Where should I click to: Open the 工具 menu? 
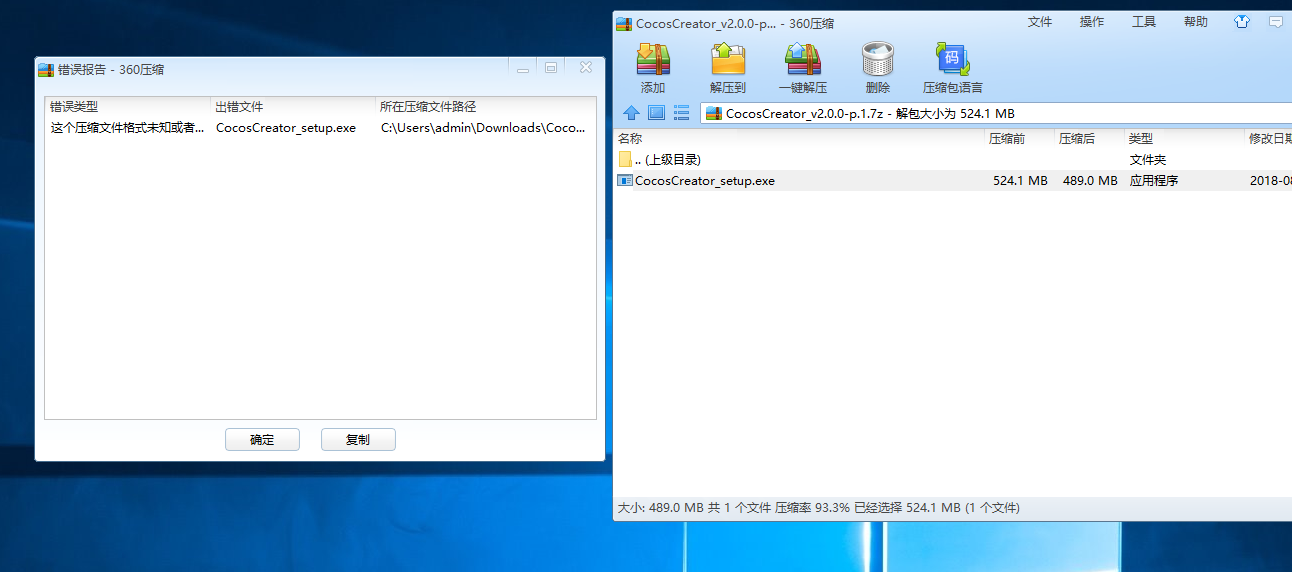point(1144,22)
